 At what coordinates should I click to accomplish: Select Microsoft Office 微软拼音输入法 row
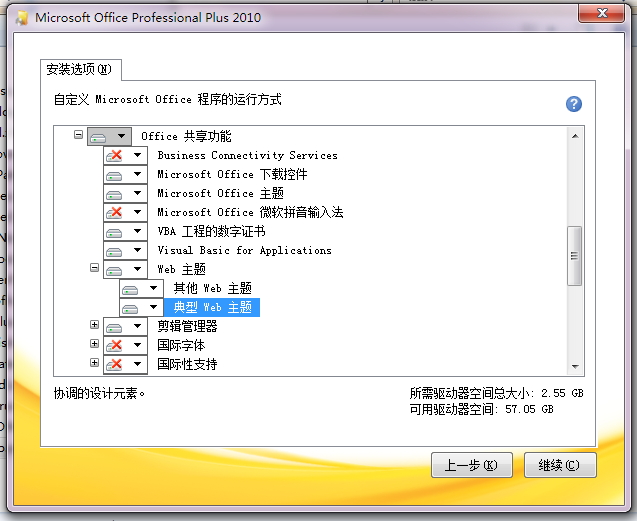pyautogui.click(x=250, y=212)
